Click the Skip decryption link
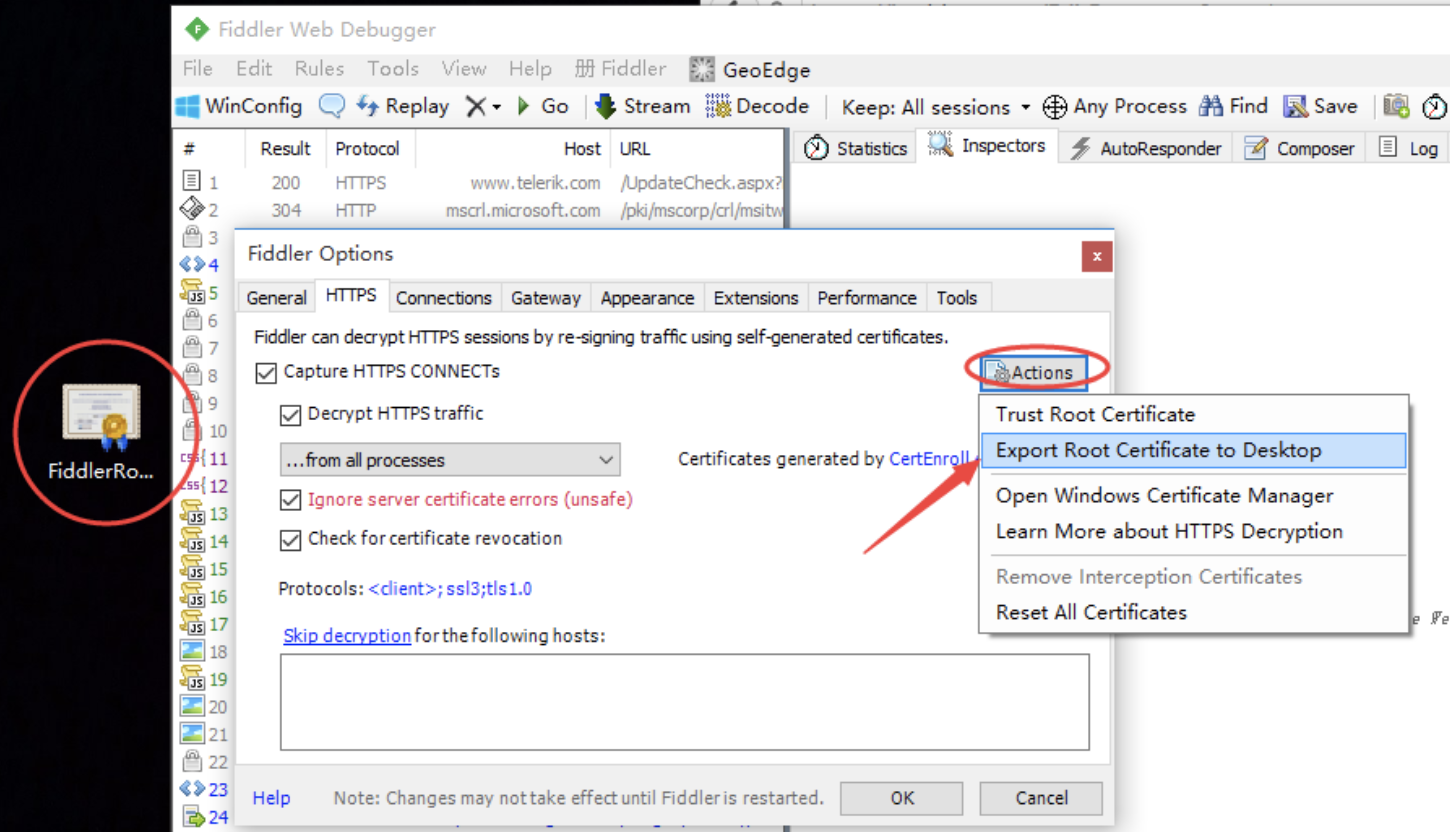Image resolution: width=1450 pixels, height=832 pixels. tap(346, 636)
